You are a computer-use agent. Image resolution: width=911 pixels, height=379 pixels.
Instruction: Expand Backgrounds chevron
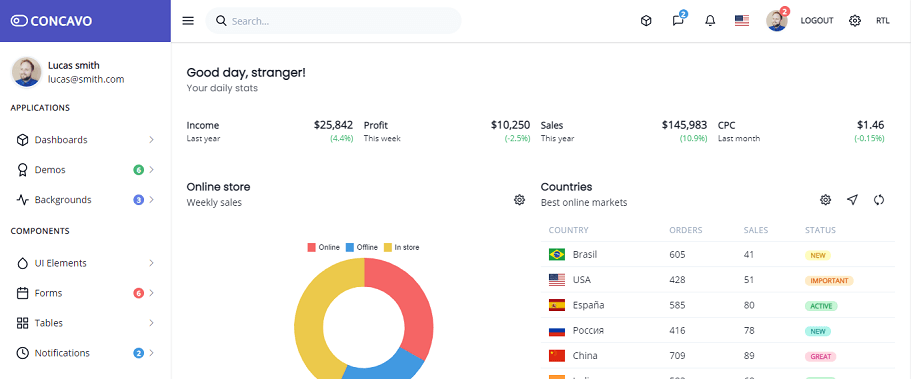click(151, 200)
